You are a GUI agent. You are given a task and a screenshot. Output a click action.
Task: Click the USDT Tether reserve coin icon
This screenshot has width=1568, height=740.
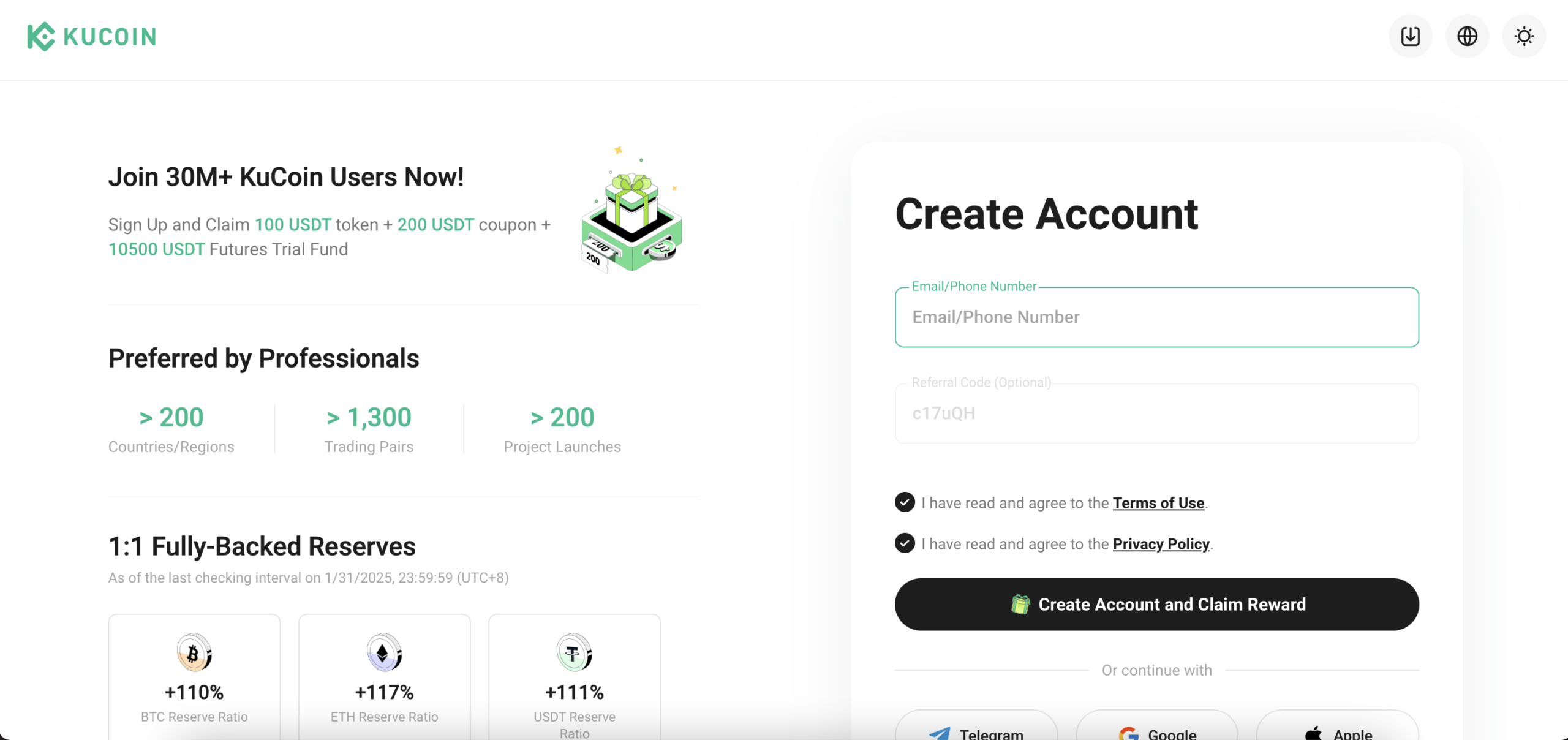point(574,653)
